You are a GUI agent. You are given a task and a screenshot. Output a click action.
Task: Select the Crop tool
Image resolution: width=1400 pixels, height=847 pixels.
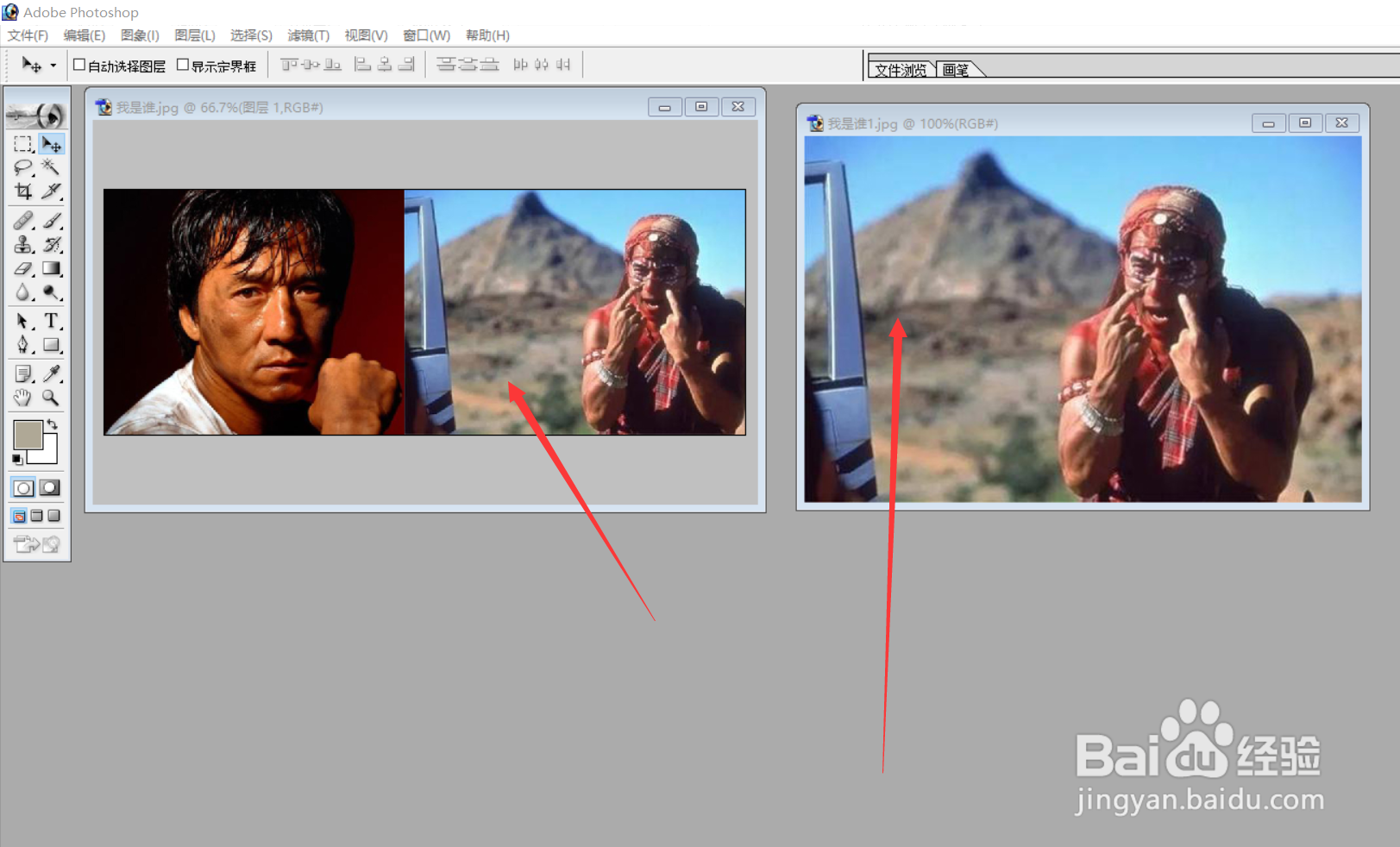(x=23, y=191)
